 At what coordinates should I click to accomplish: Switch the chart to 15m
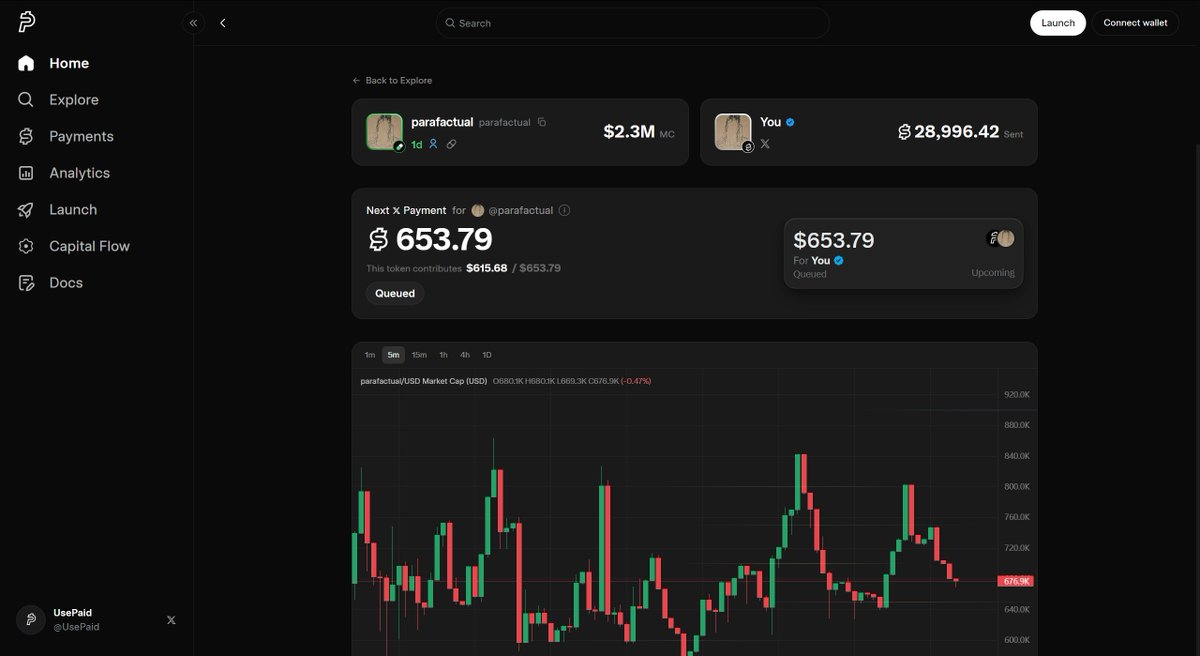point(419,355)
